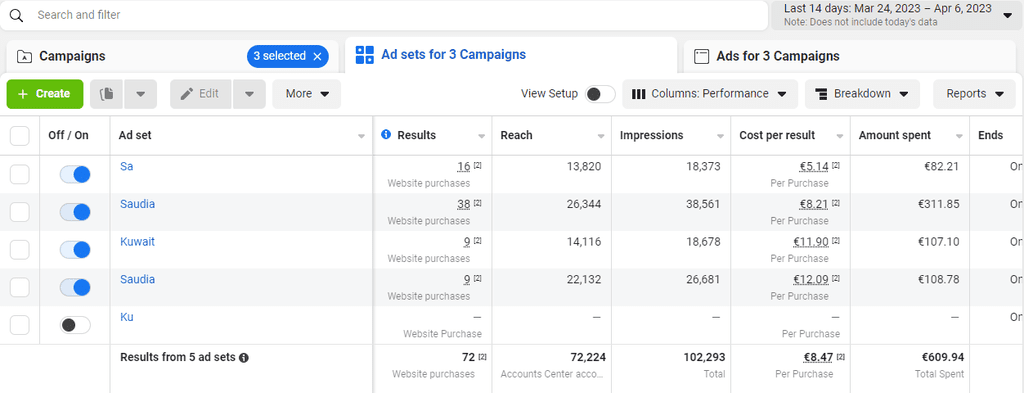Click the green Create button
The width and height of the screenshot is (1024, 393).
tap(45, 94)
